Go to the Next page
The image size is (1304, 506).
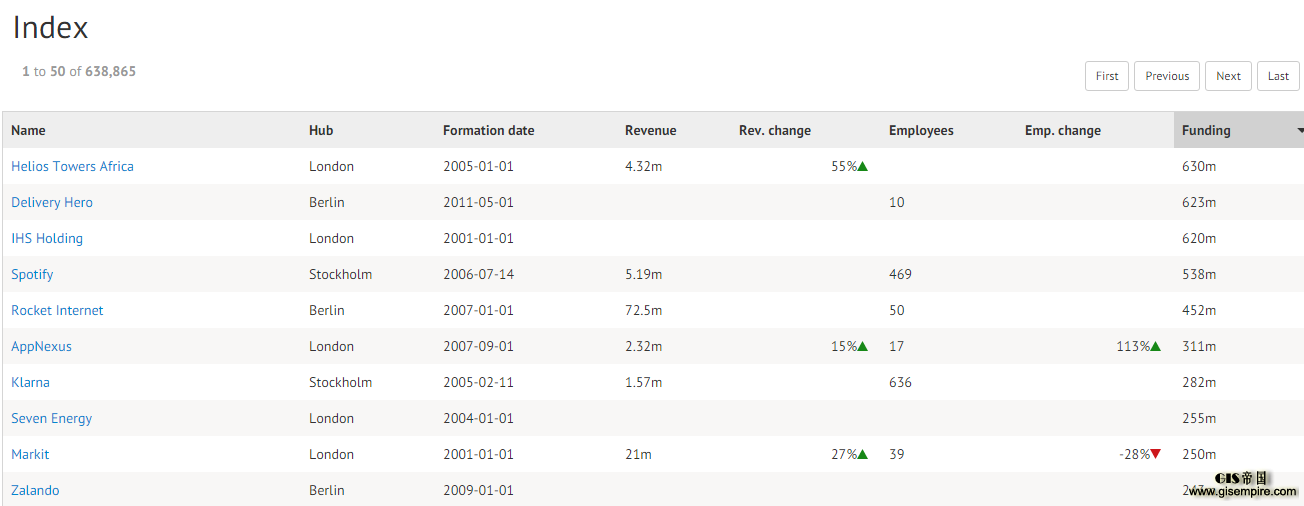coord(1228,76)
